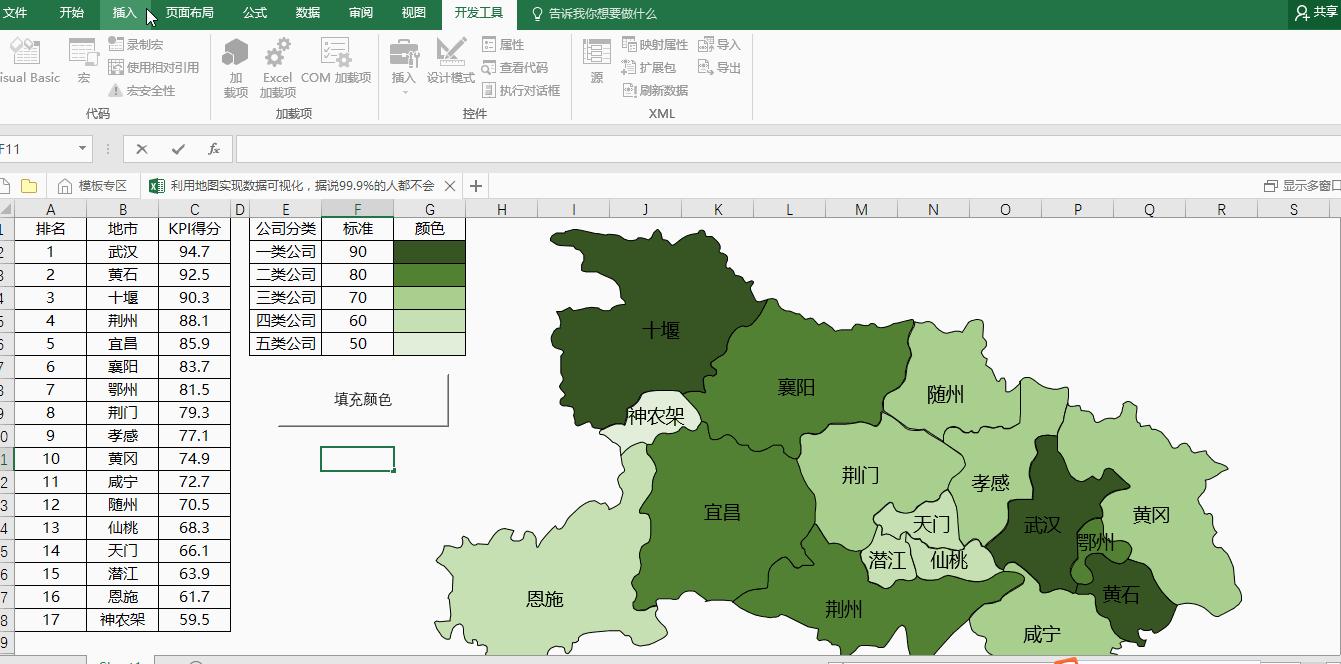This screenshot has width=1341, height=664.
Task: Open the Name Box dropdown arrow
Action: (x=85, y=146)
